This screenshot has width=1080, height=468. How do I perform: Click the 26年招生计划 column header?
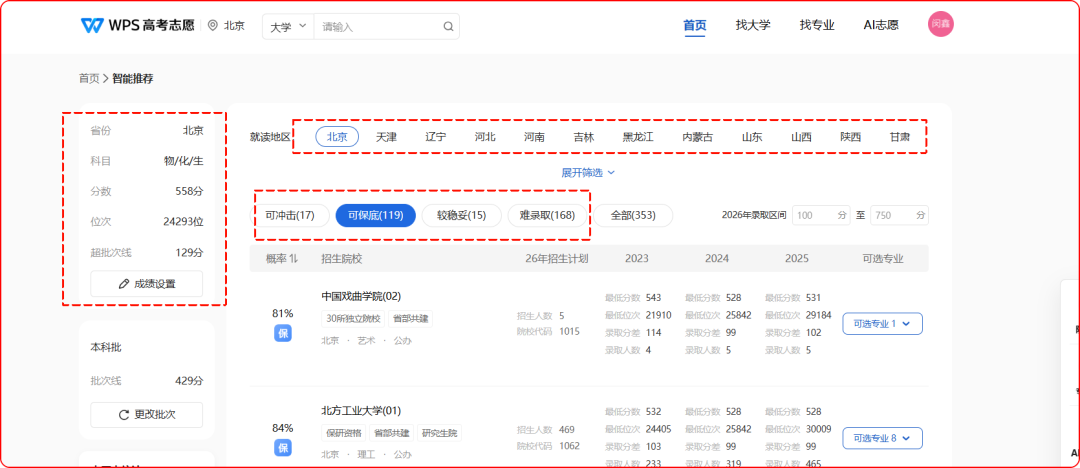coord(557,259)
